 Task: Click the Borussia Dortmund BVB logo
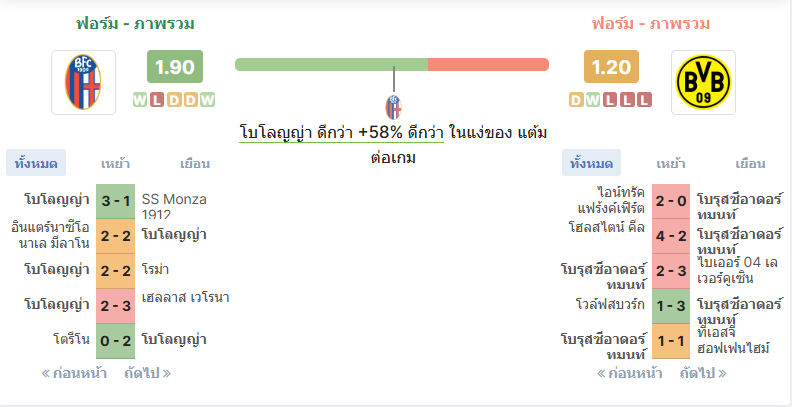(x=703, y=82)
